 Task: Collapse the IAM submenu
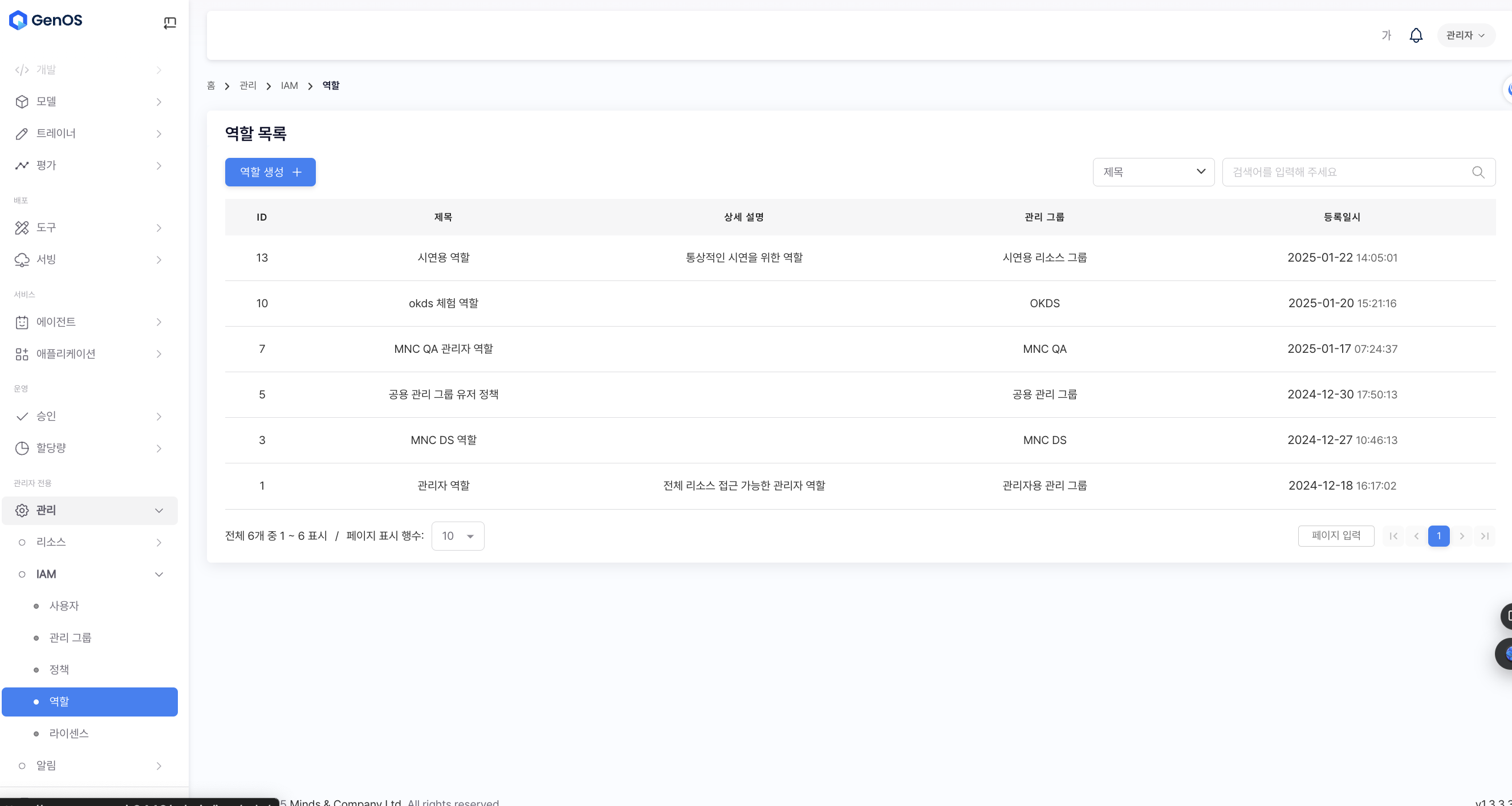click(158, 574)
